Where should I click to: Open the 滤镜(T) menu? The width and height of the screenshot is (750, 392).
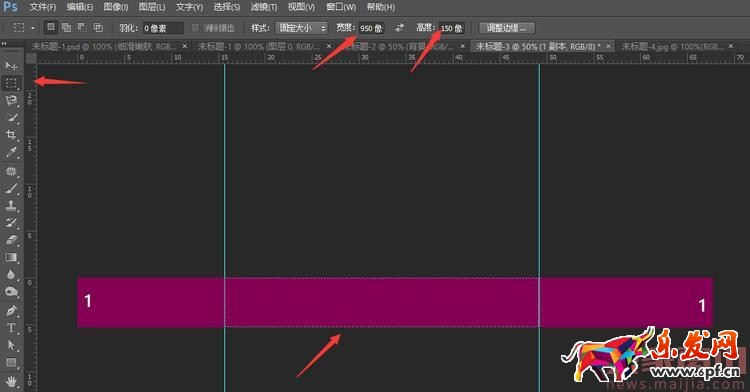point(264,7)
